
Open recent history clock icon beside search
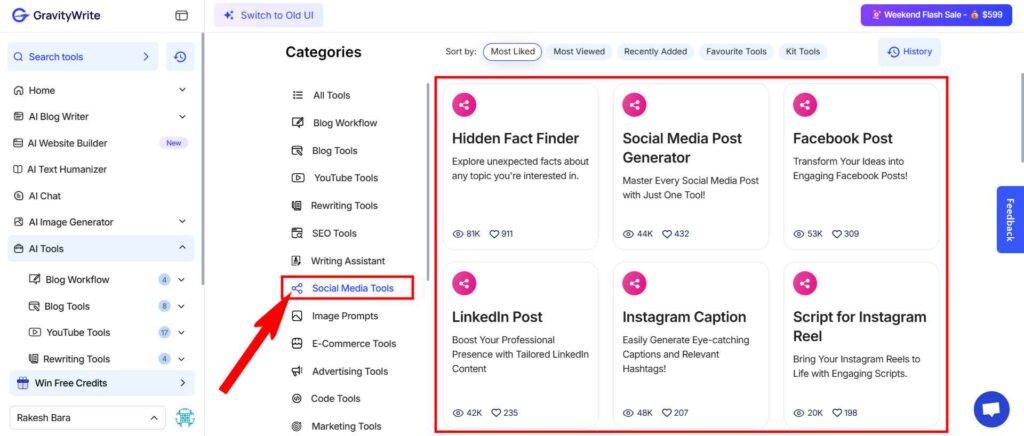coord(180,57)
